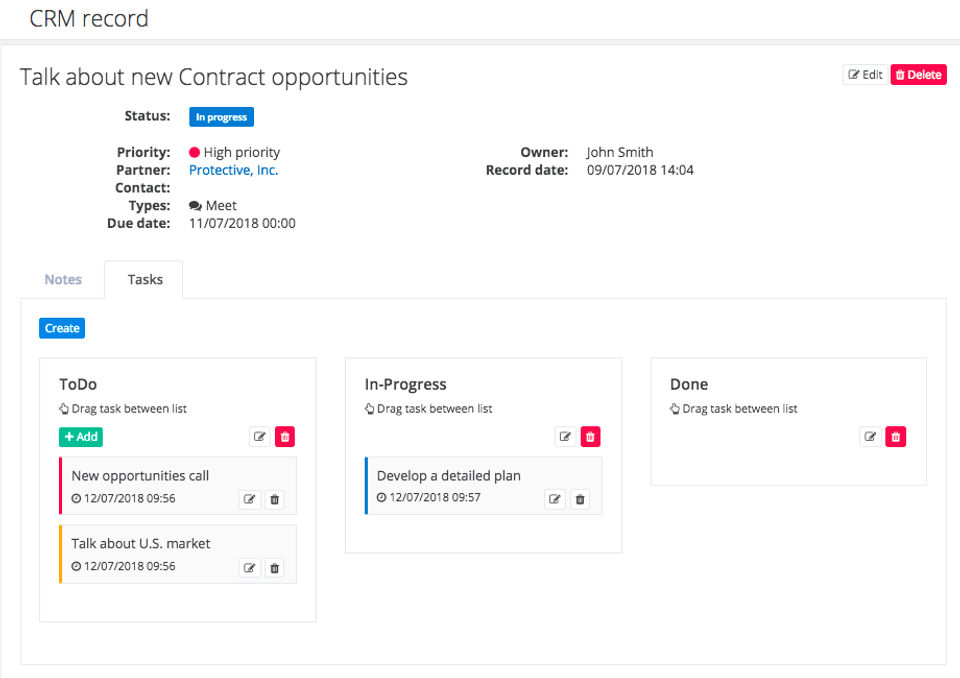Edit the 'Talk about U.S. market' task
Image resolution: width=960 pixels, height=678 pixels.
point(250,568)
